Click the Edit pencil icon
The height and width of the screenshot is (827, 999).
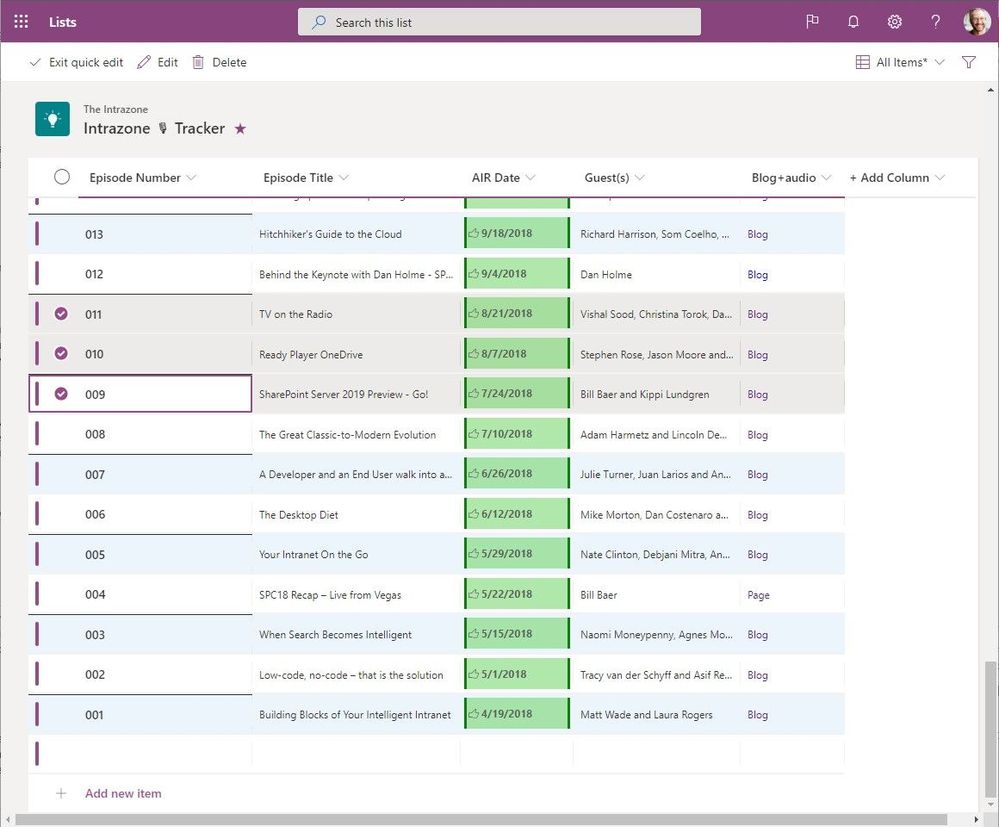(144, 62)
